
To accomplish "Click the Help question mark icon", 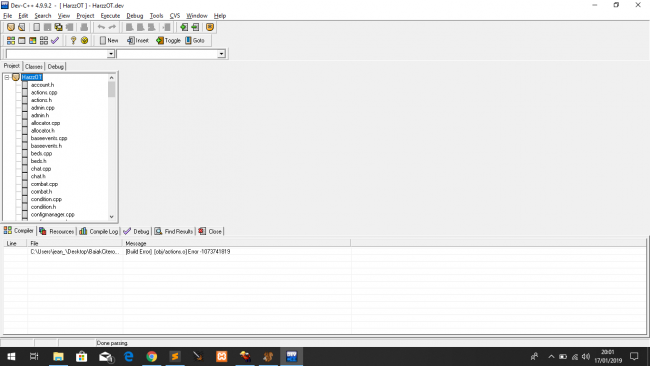I will click(73, 41).
